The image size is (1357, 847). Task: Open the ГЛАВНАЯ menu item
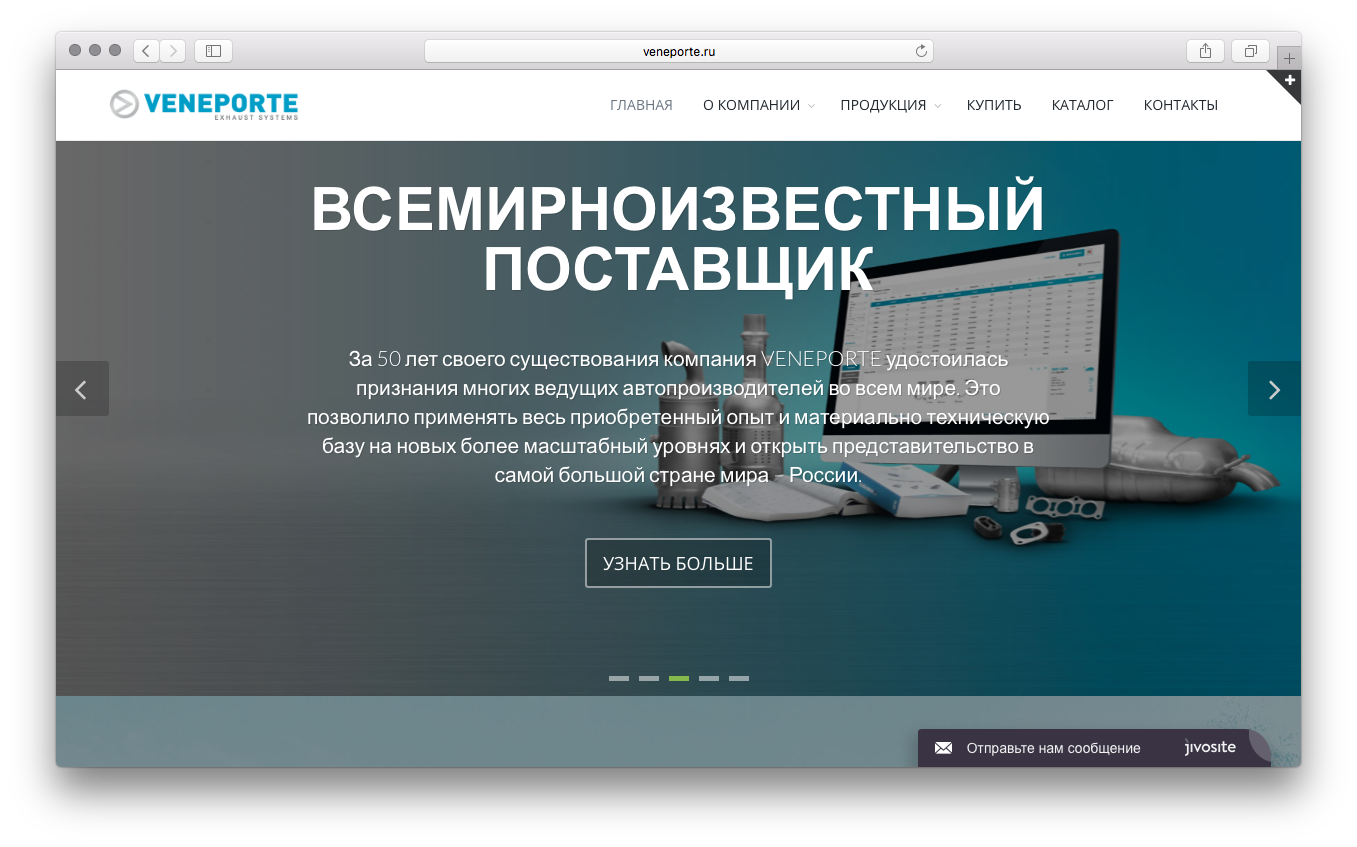(641, 105)
